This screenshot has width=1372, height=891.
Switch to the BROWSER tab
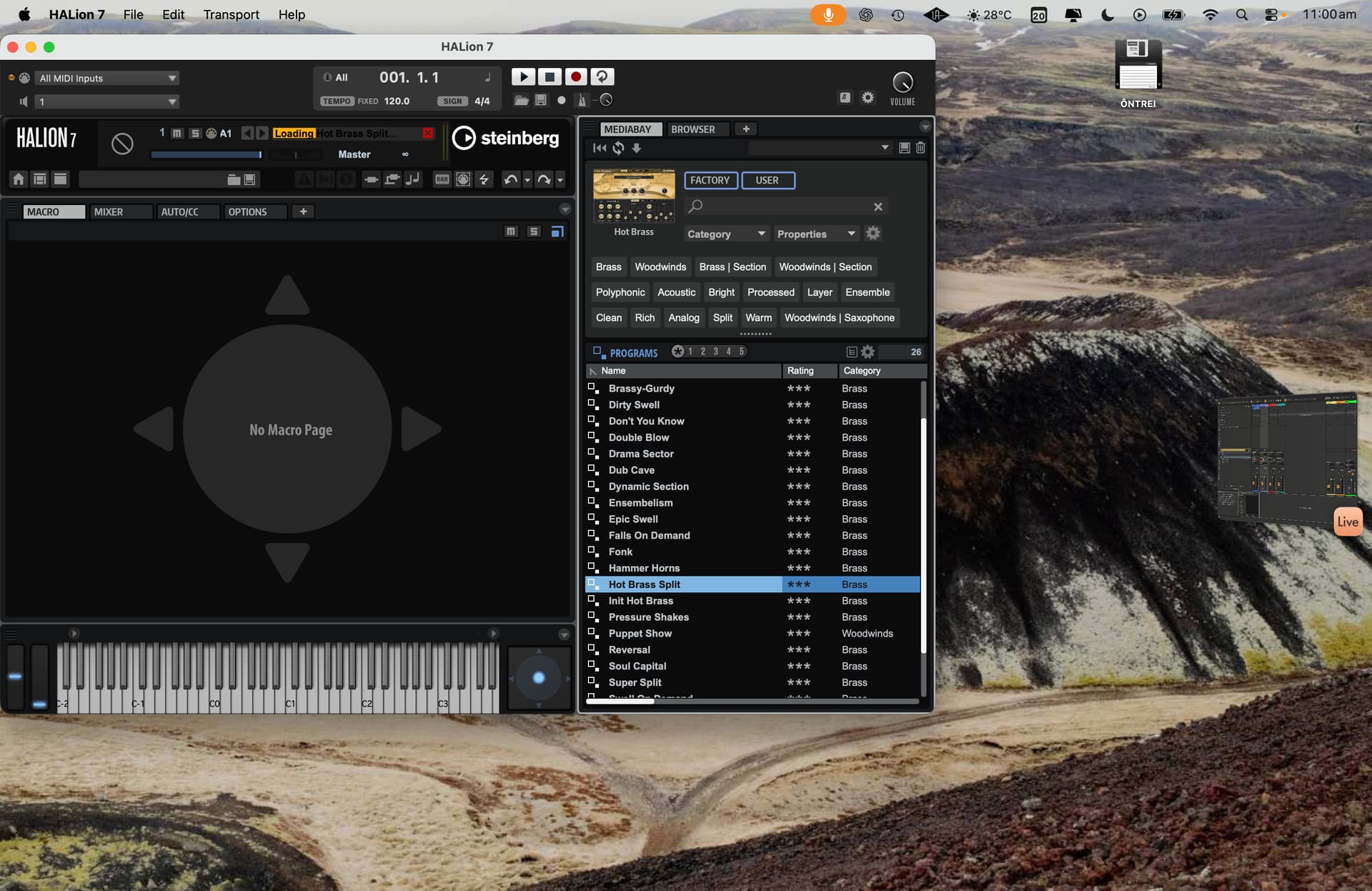(x=692, y=129)
